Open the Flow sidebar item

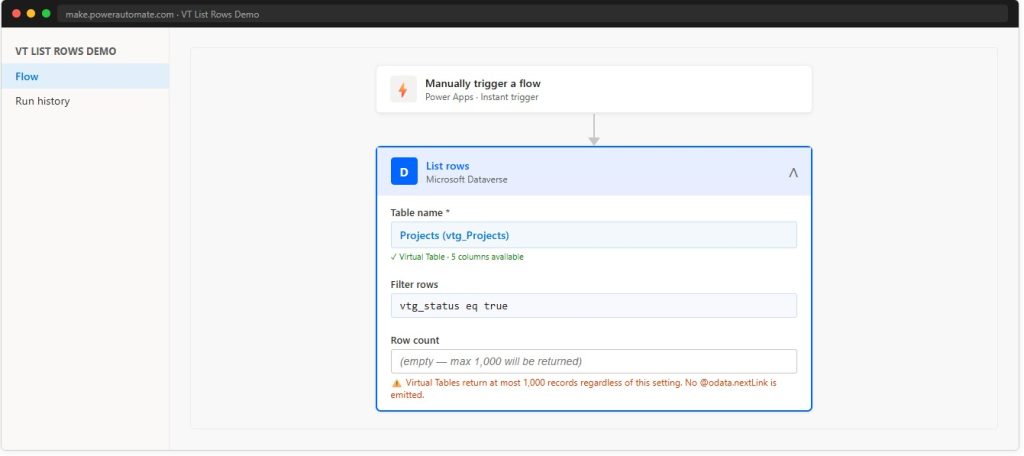click(x=85, y=76)
